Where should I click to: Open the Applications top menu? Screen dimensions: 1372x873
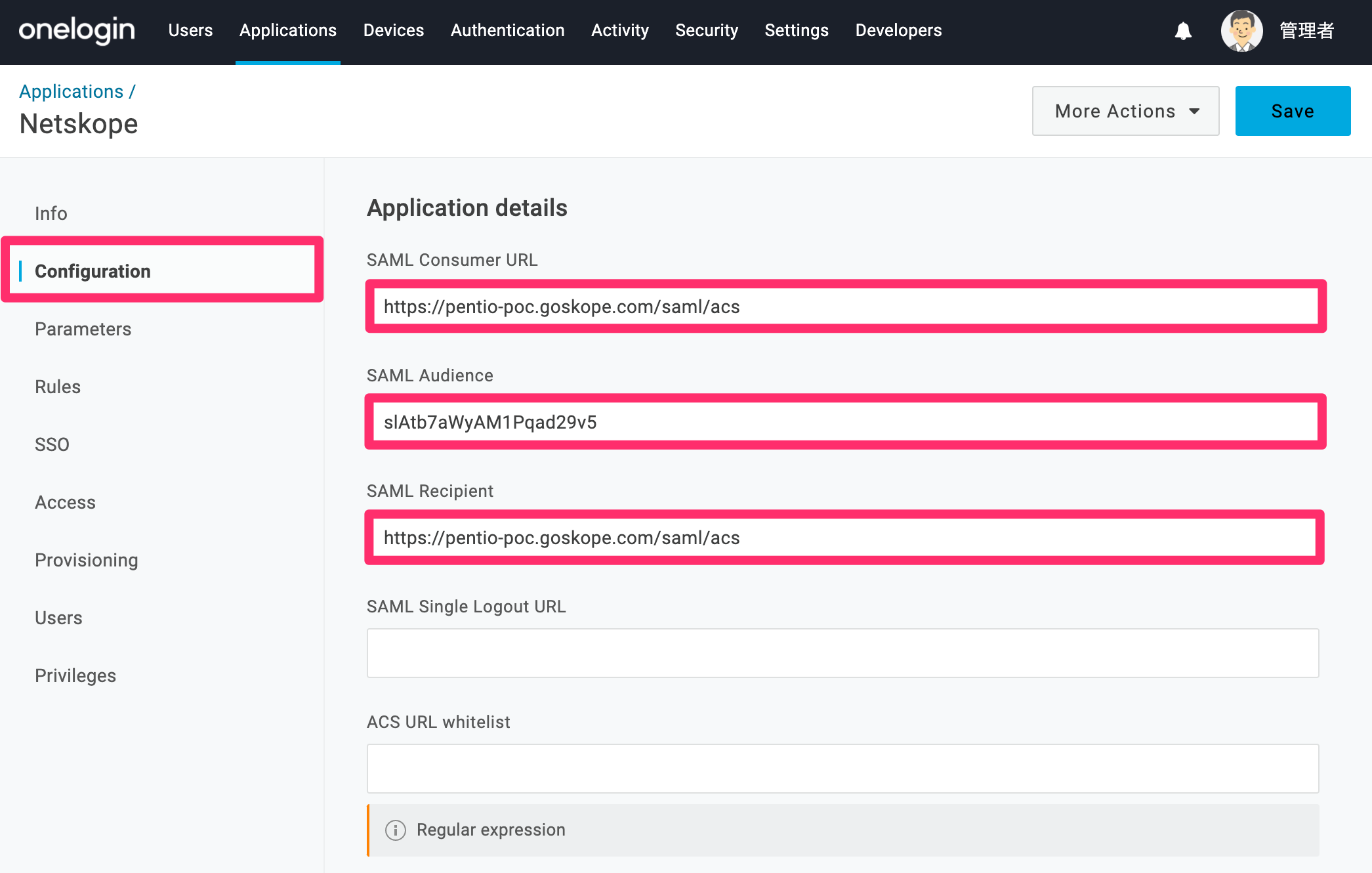pos(287,30)
